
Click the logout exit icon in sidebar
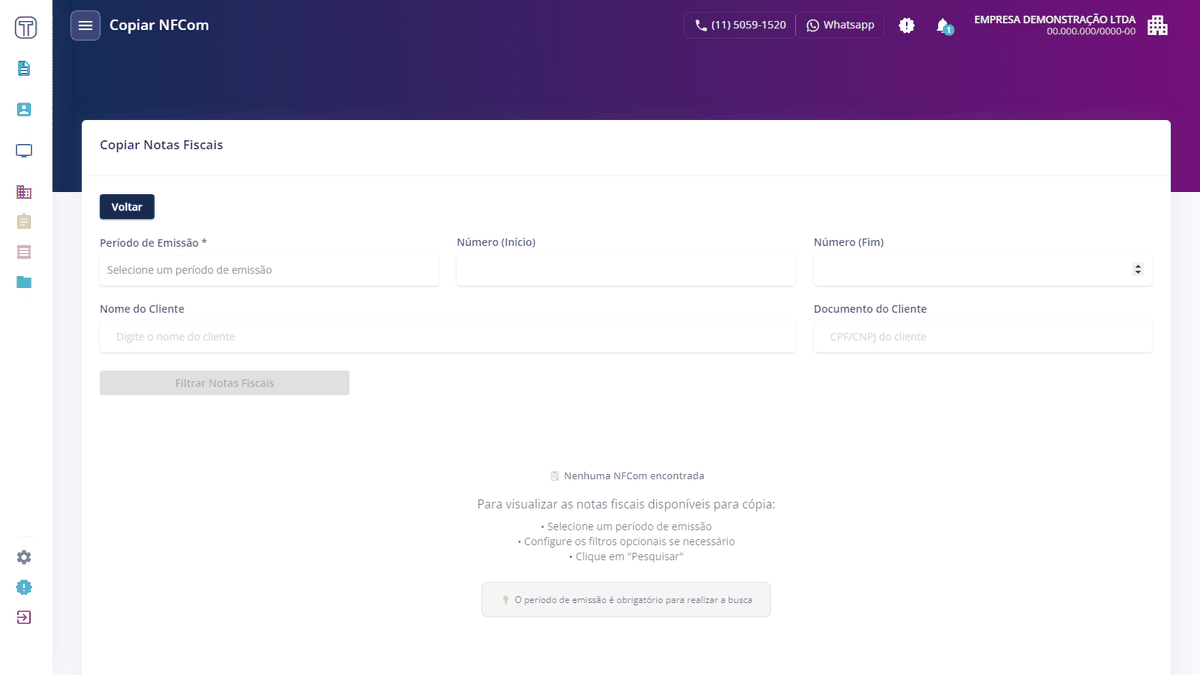(x=24, y=617)
